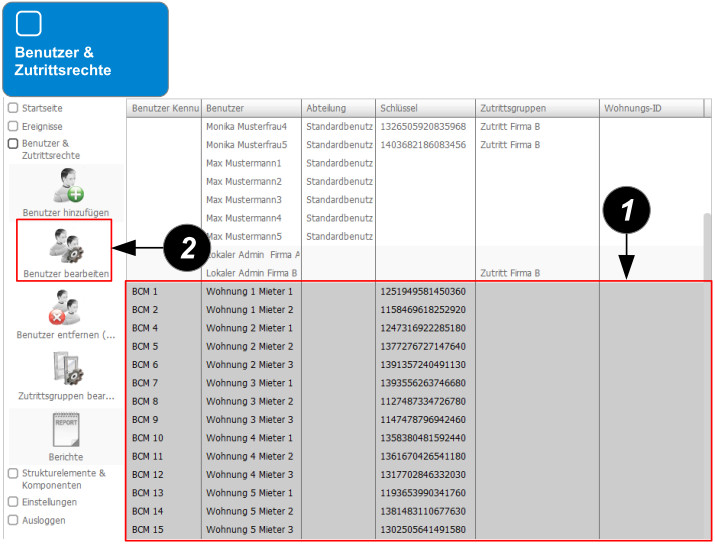Toggle the Startseite checkbox
Screen dimensions: 715x544
pyautogui.click(x=13, y=107)
